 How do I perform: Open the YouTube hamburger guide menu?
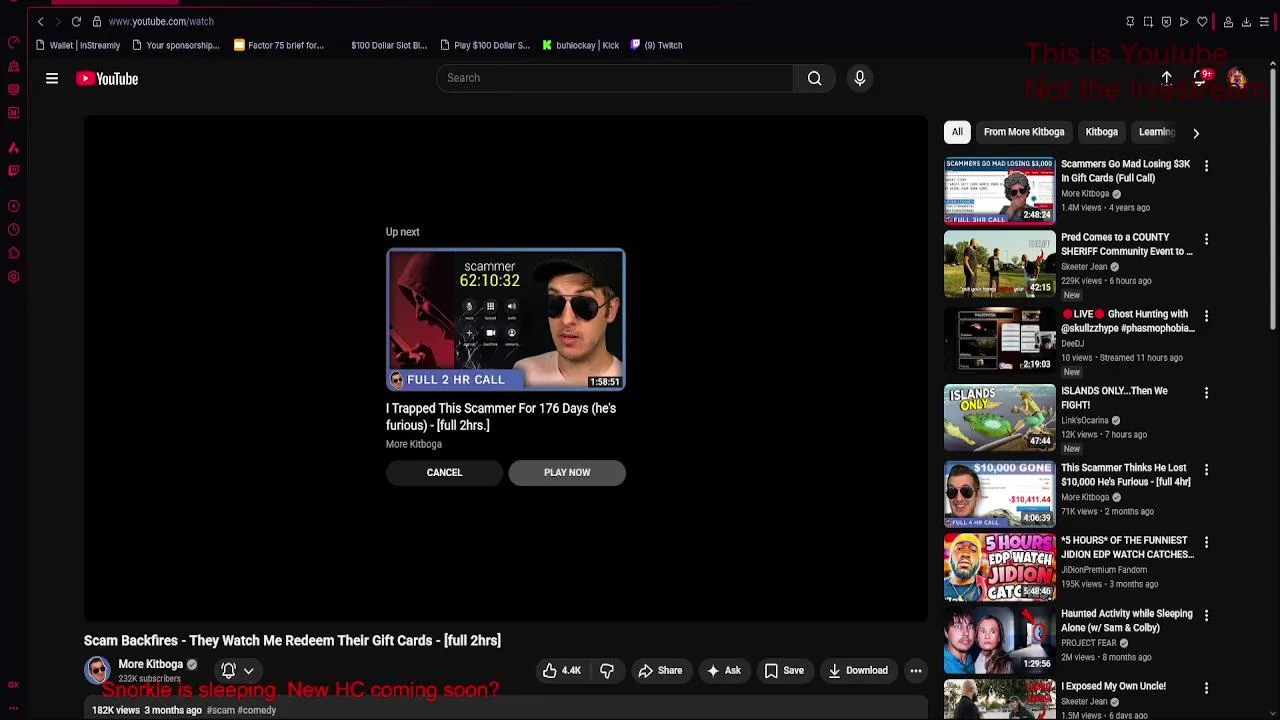pyautogui.click(x=52, y=78)
